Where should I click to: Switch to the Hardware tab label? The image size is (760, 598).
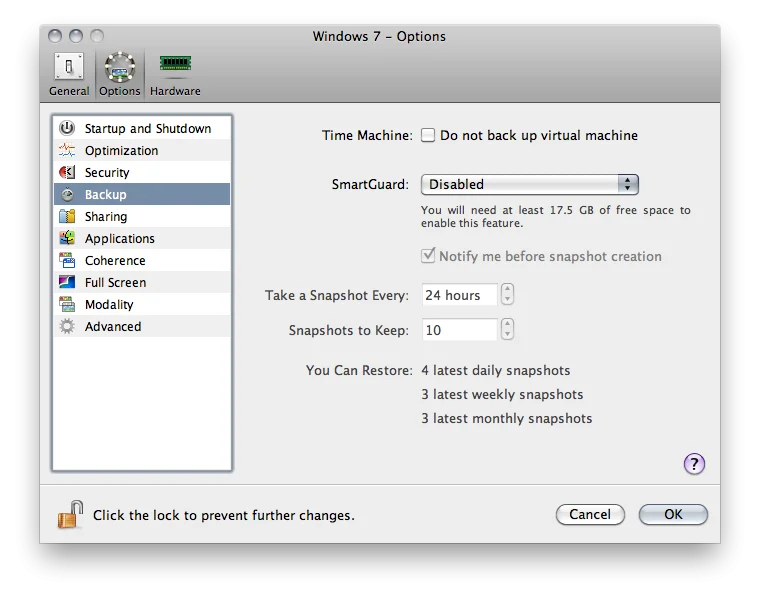[x=175, y=91]
